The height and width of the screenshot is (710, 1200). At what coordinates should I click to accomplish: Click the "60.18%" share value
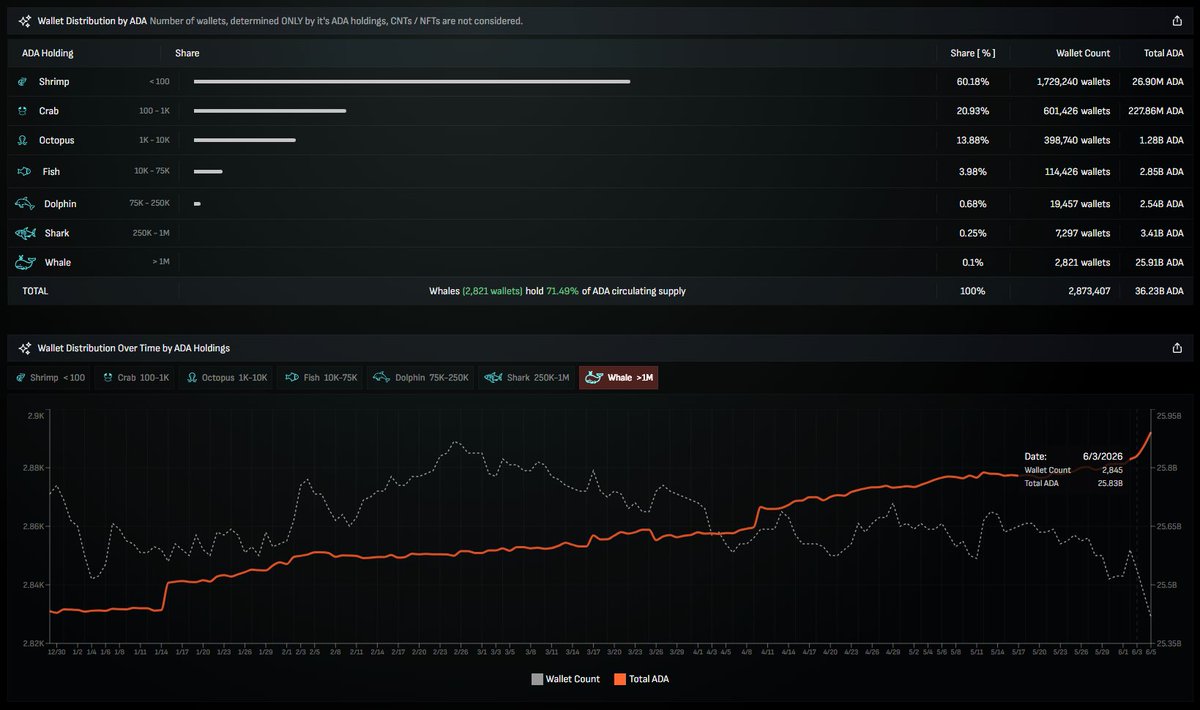972,82
